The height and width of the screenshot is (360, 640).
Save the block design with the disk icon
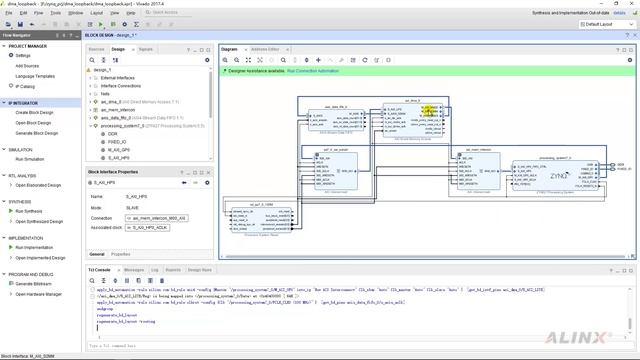pos(20,24)
